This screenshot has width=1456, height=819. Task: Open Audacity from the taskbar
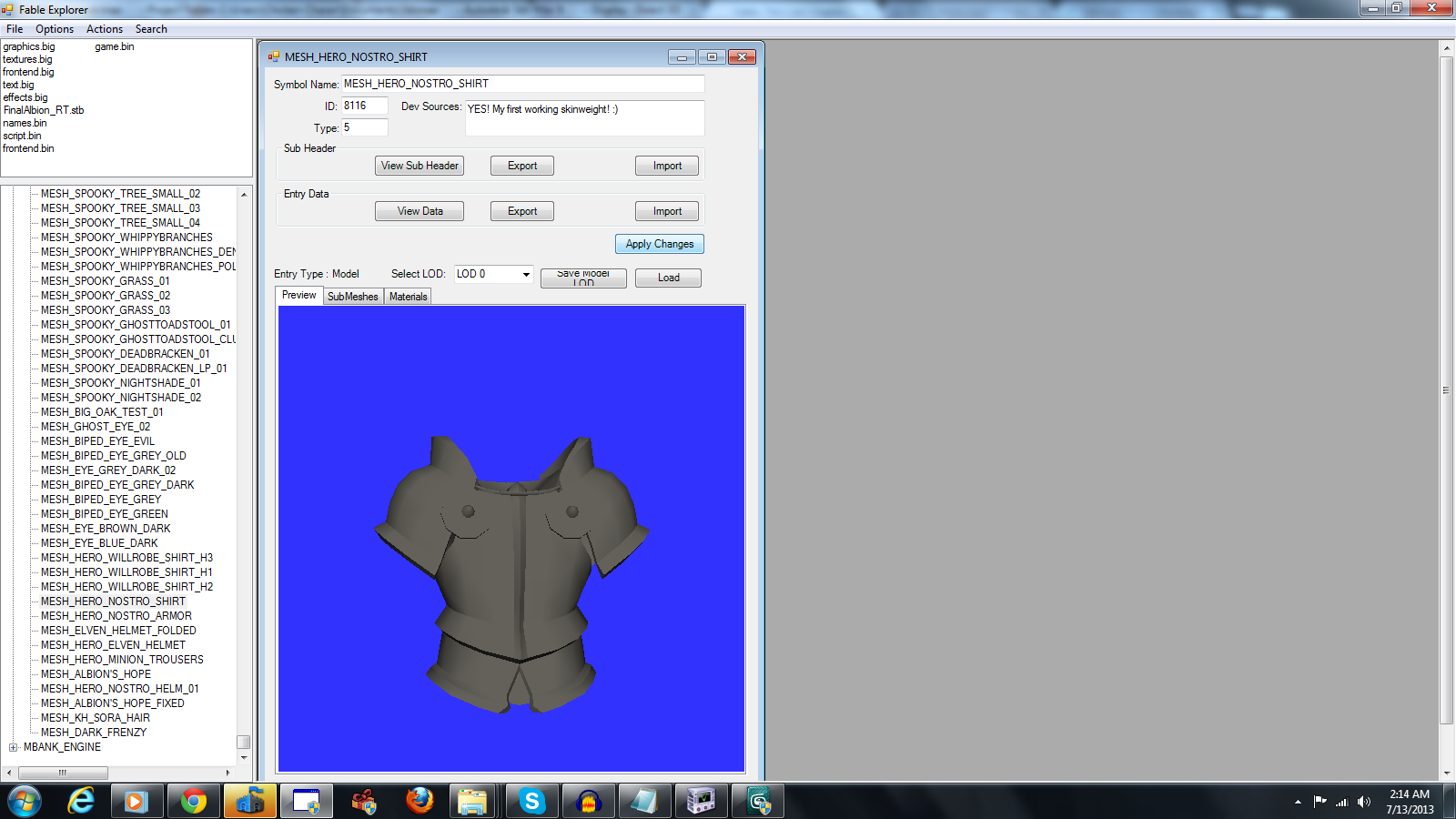589,802
